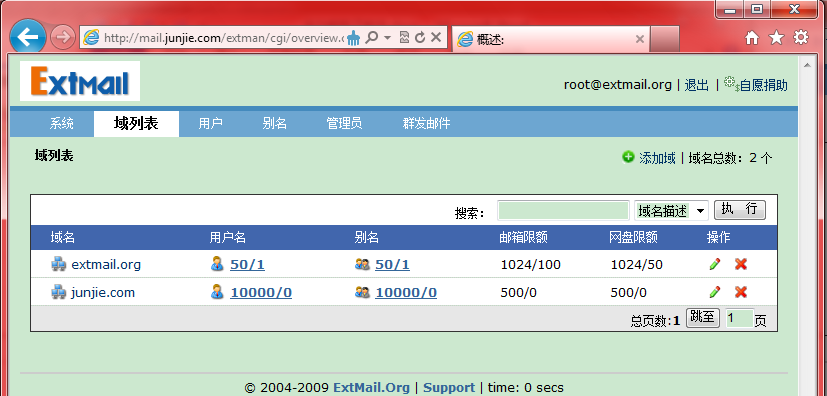The image size is (827, 396).
Task: Stop loading with the address bar X
Action: tap(436, 37)
